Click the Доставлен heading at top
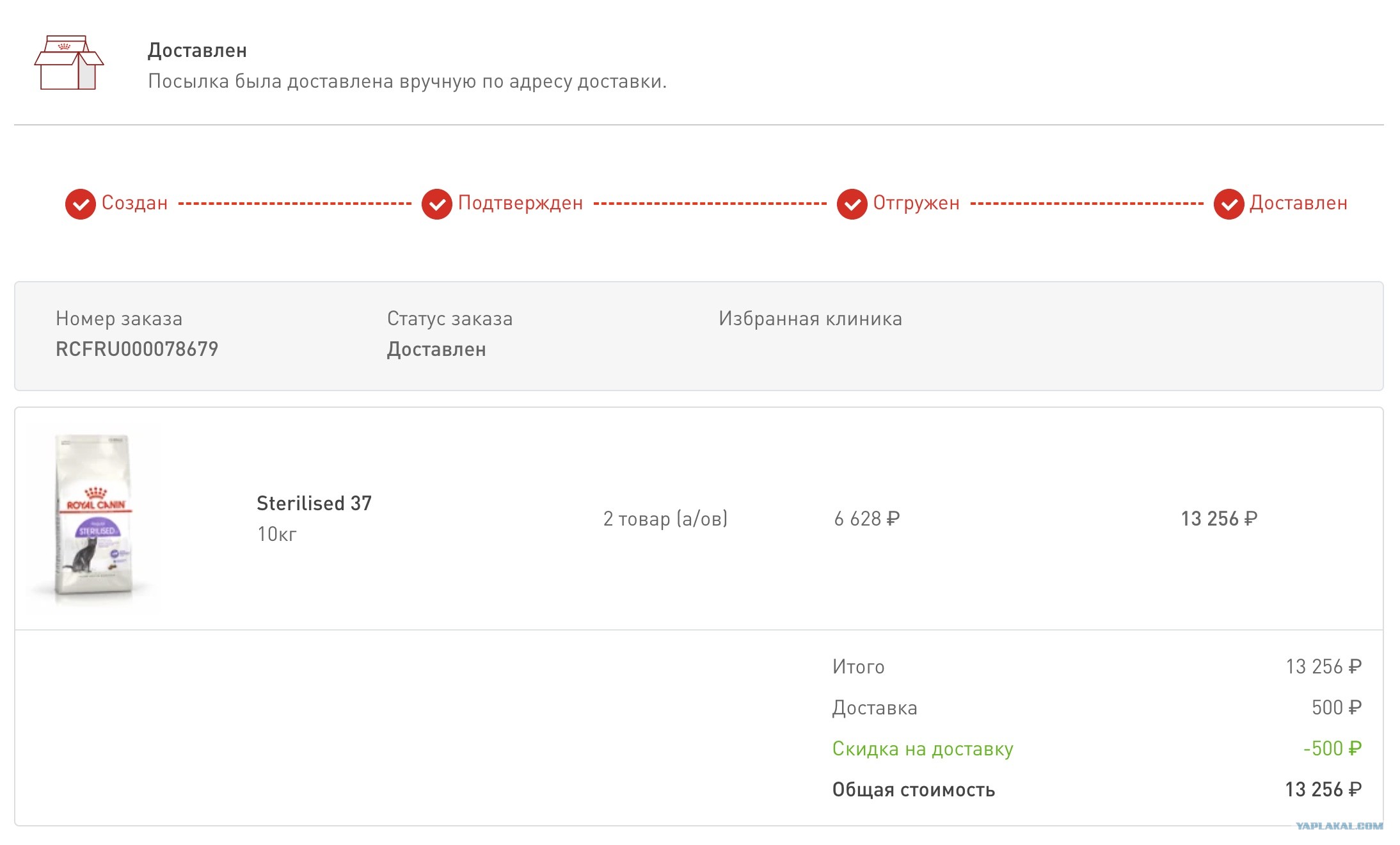Image resolution: width=1400 pixels, height=845 pixels. [198, 51]
